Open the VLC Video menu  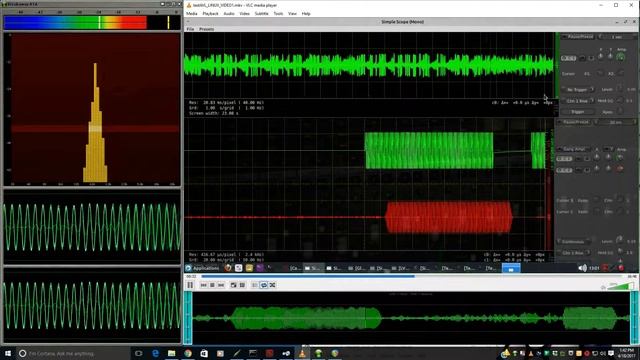pyautogui.click(x=244, y=13)
